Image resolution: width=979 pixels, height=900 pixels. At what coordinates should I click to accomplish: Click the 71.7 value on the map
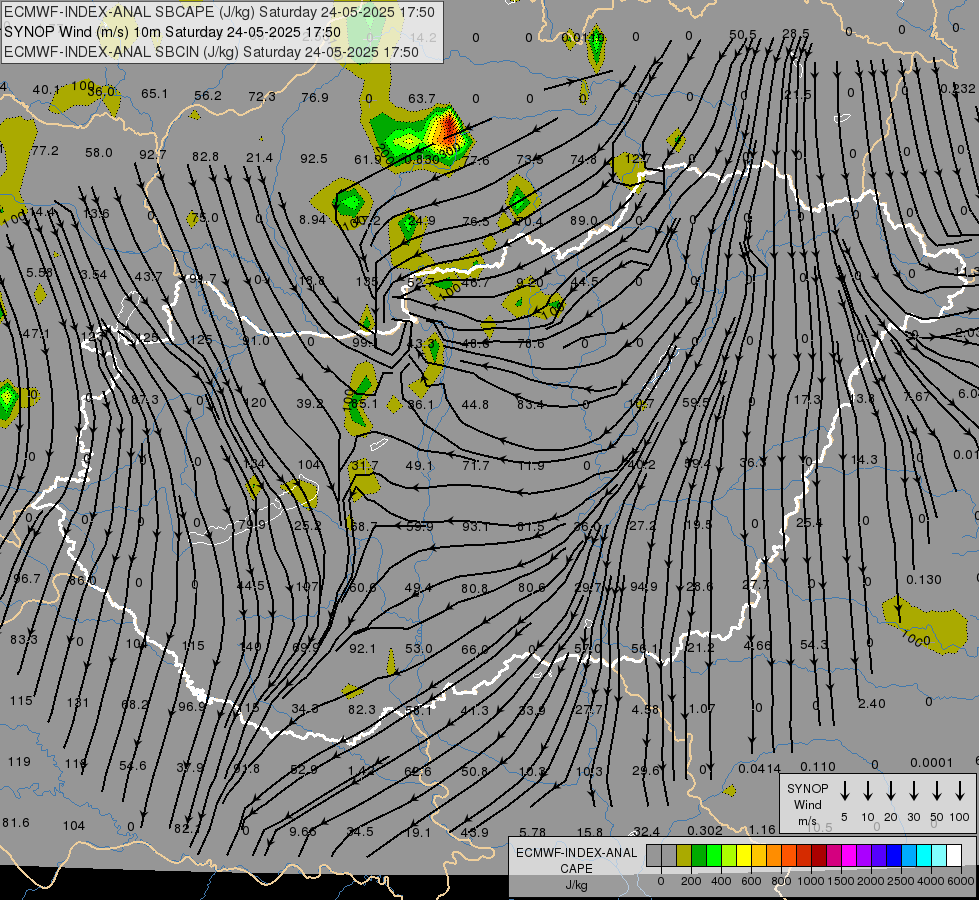[x=476, y=465]
